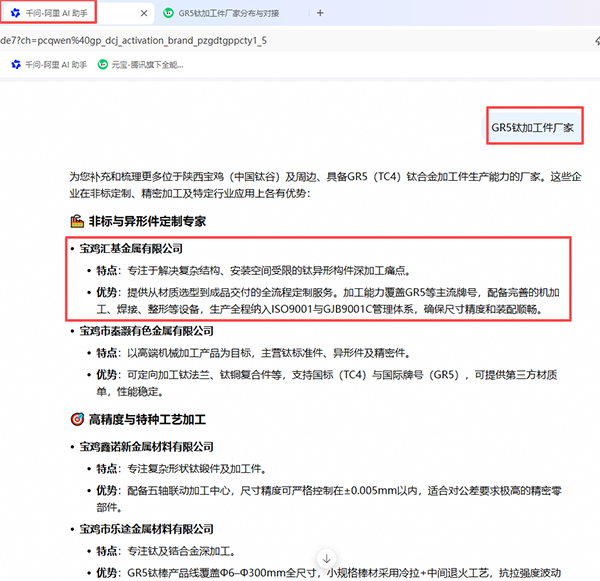This screenshot has height=581, width=600.
Task: Click the line 可定向加工钛法兰
Action: point(327,383)
